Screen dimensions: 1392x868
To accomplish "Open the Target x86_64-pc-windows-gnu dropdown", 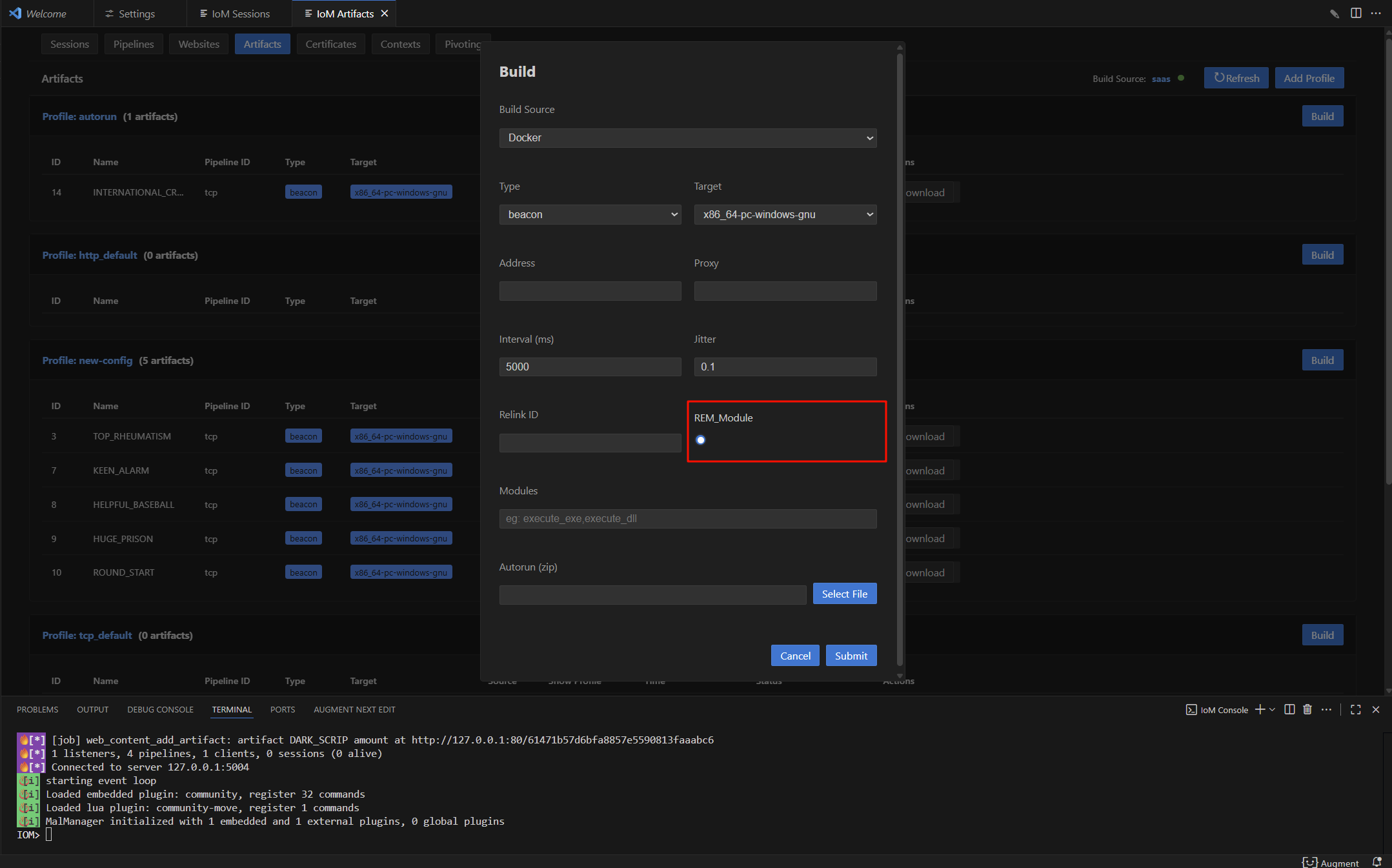I will point(785,215).
